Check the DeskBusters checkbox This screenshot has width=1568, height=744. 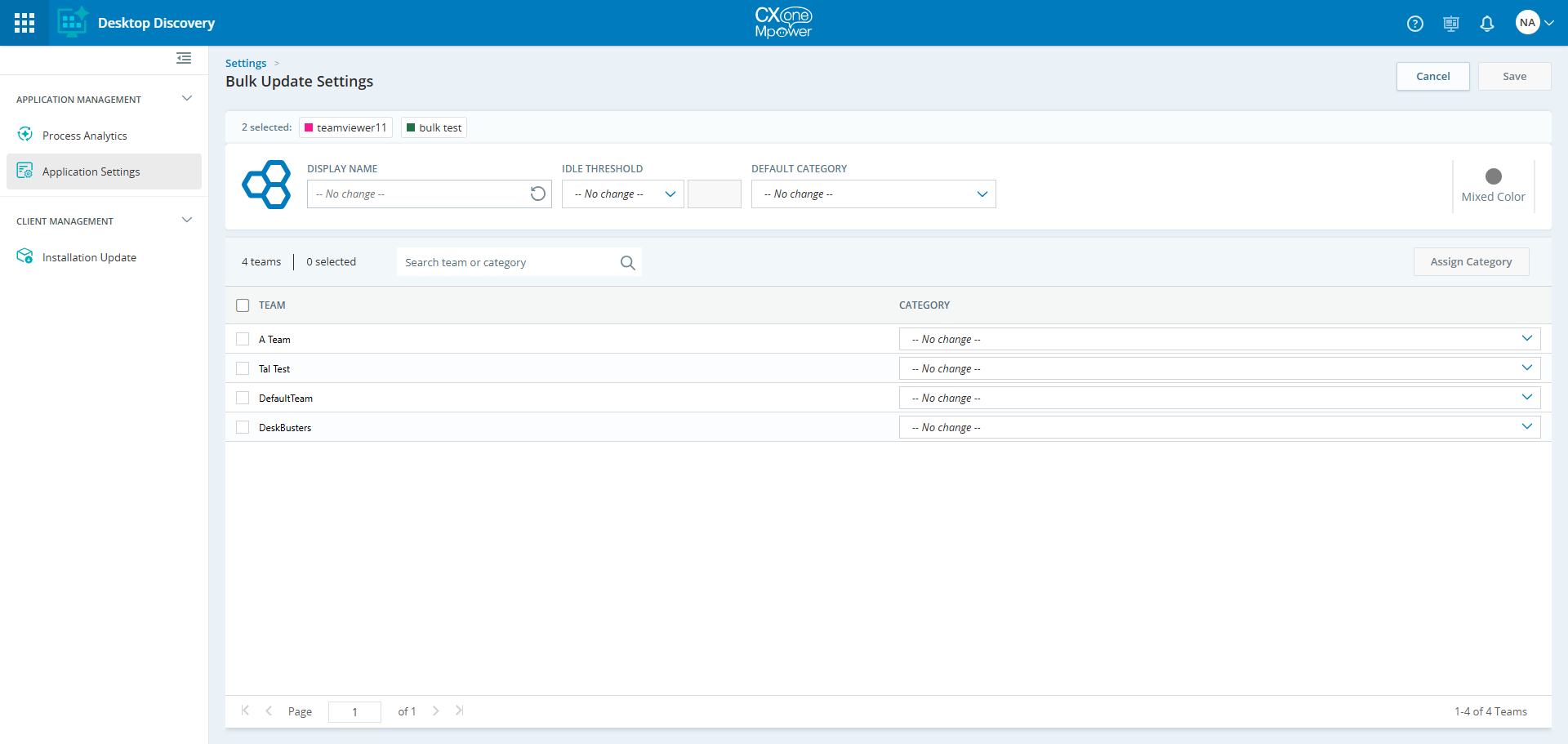pyautogui.click(x=243, y=427)
